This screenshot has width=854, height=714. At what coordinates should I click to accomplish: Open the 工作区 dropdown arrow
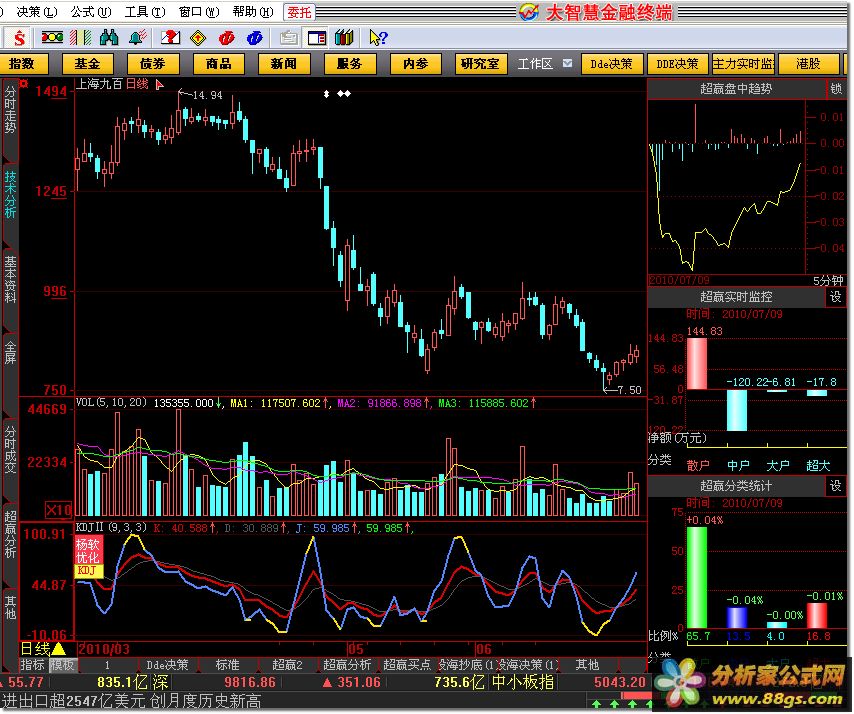click(568, 63)
